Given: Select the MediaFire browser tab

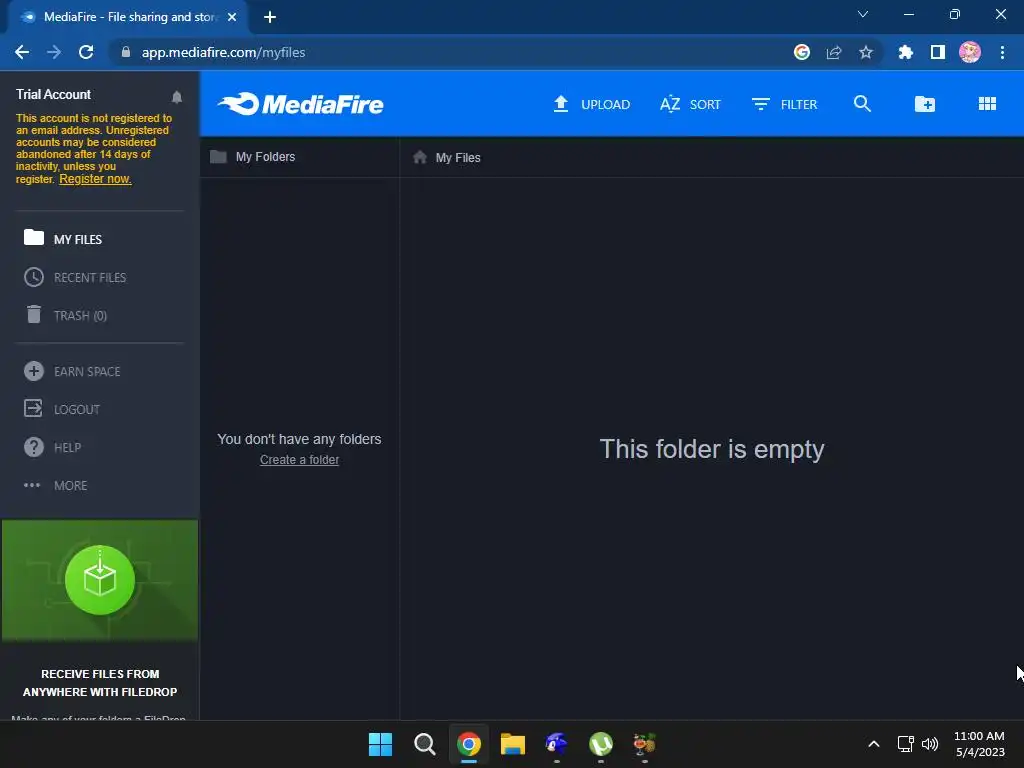Looking at the screenshot, I should pos(129,17).
